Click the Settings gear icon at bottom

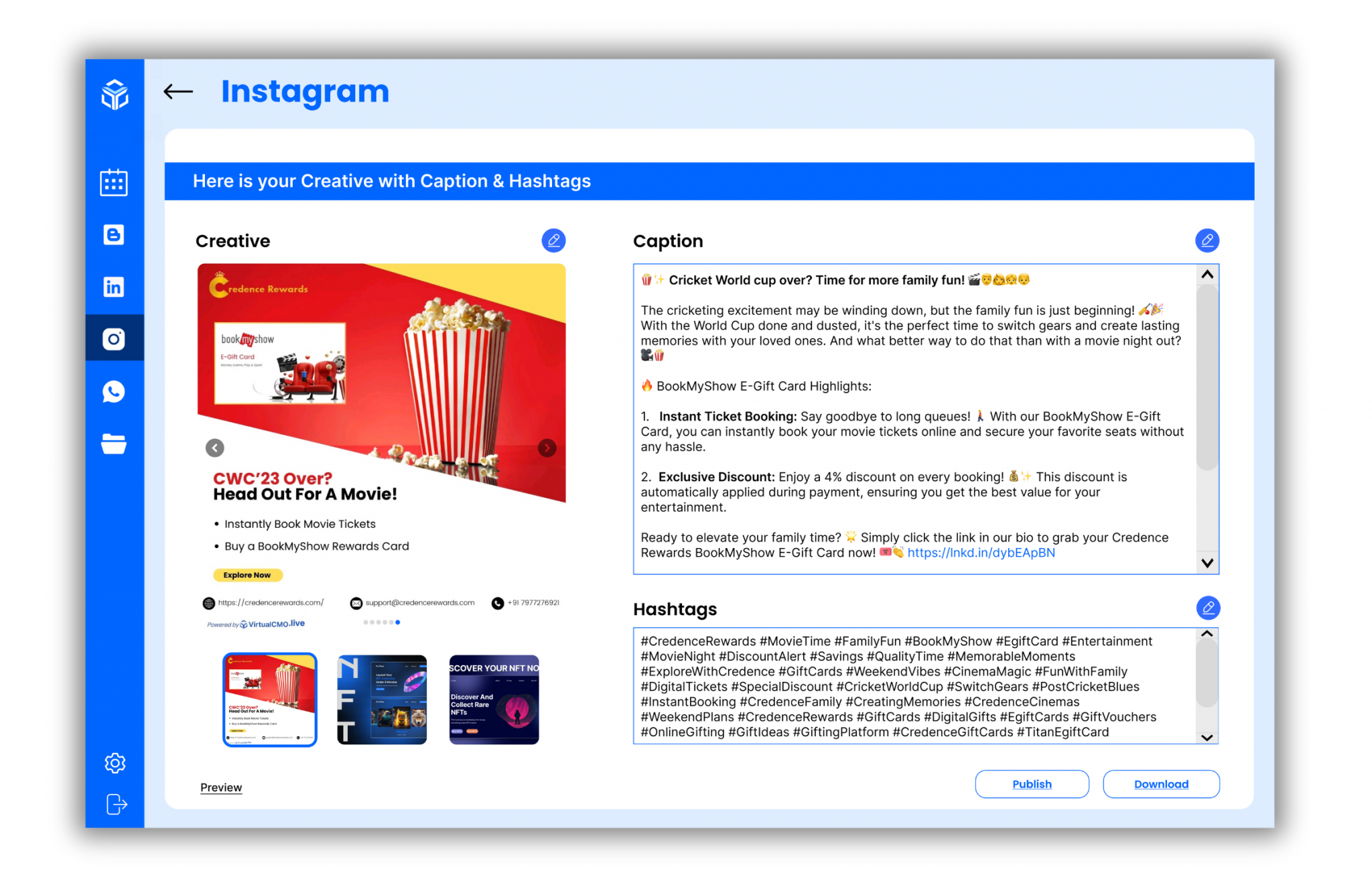[113, 763]
